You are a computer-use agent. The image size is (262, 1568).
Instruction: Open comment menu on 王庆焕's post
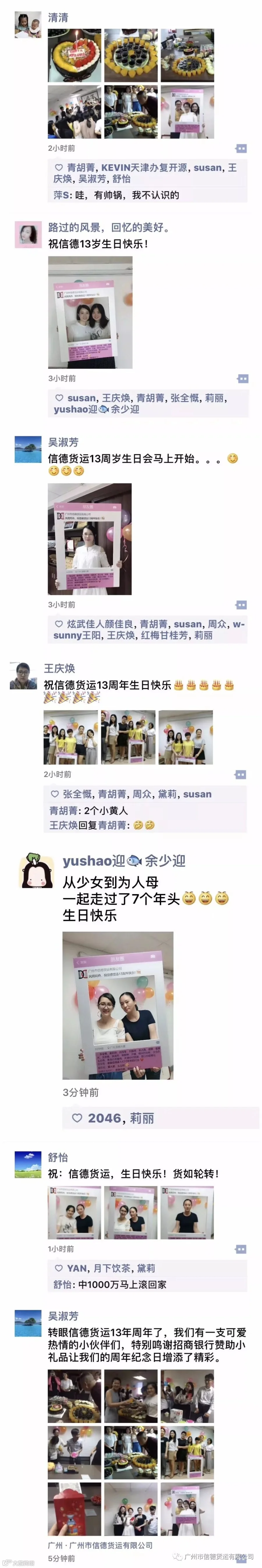240,774
